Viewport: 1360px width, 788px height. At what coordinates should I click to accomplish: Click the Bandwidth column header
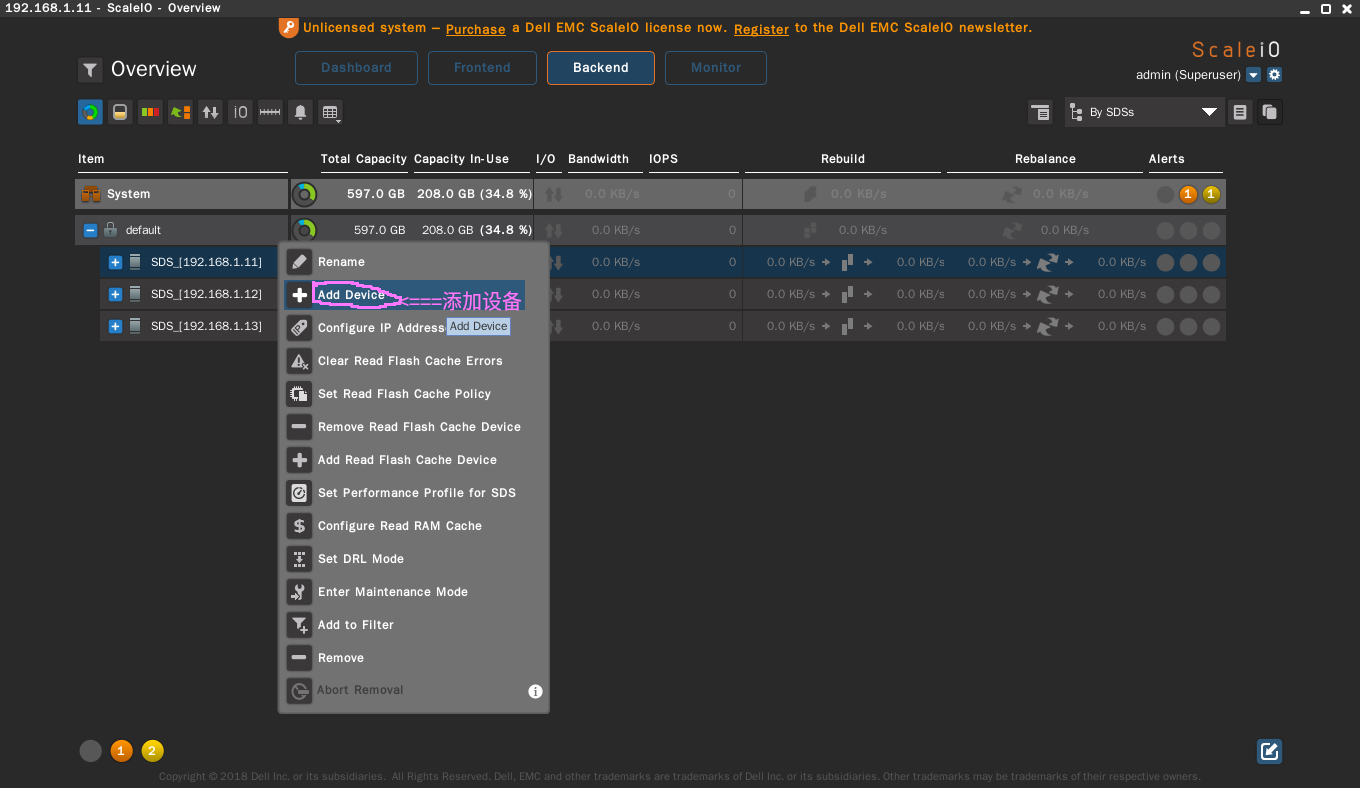click(598, 159)
